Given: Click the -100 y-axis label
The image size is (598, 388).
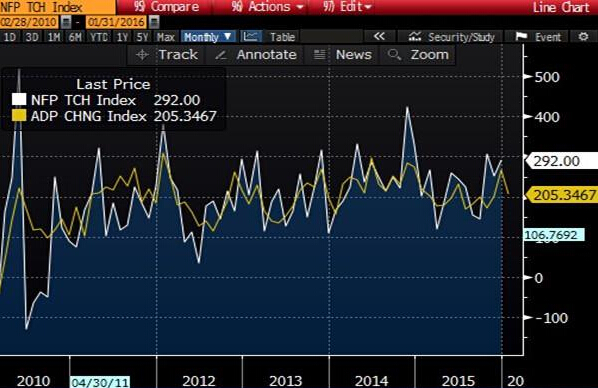Looking at the screenshot, I should point(551,318).
